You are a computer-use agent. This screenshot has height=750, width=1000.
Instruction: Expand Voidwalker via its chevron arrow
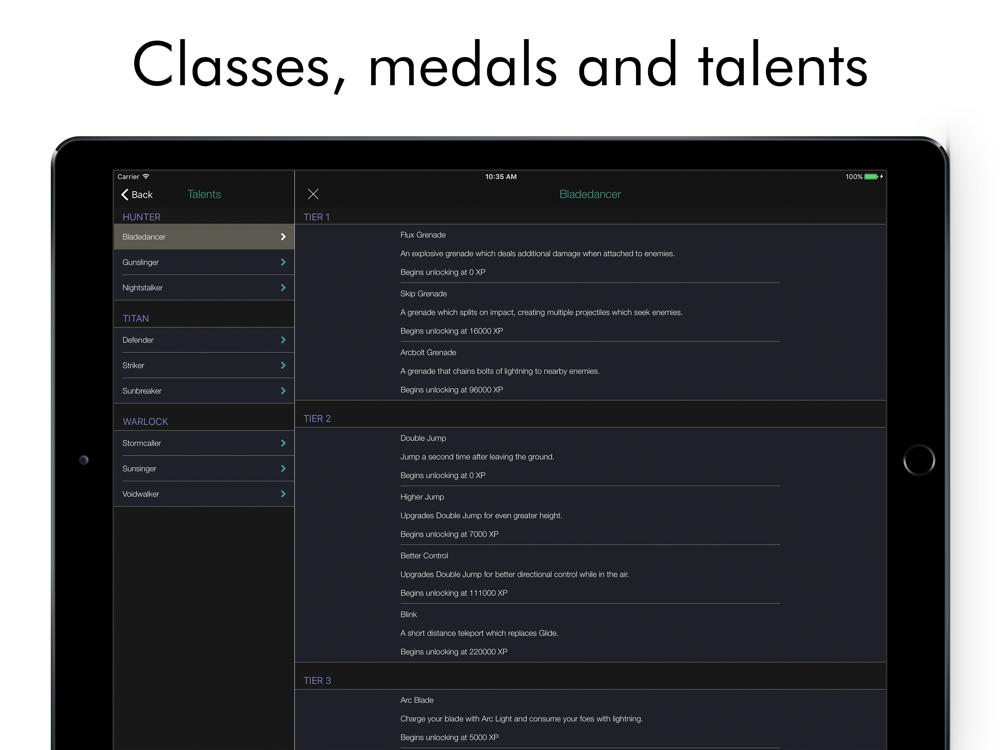[x=283, y=494]
